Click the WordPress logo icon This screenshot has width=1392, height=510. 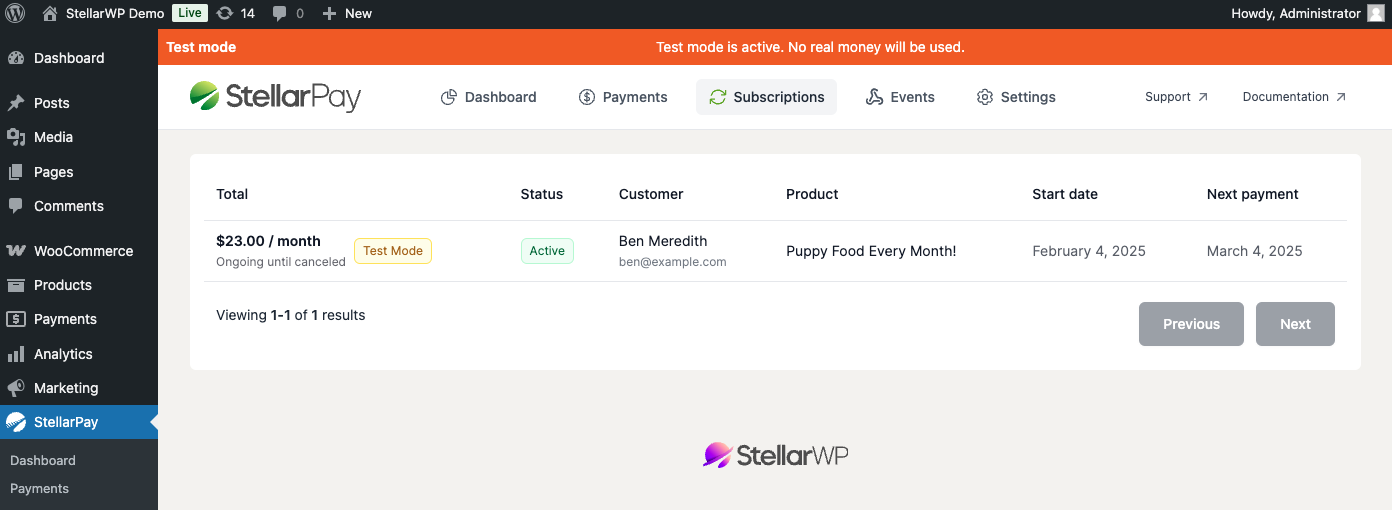[15, 14]
